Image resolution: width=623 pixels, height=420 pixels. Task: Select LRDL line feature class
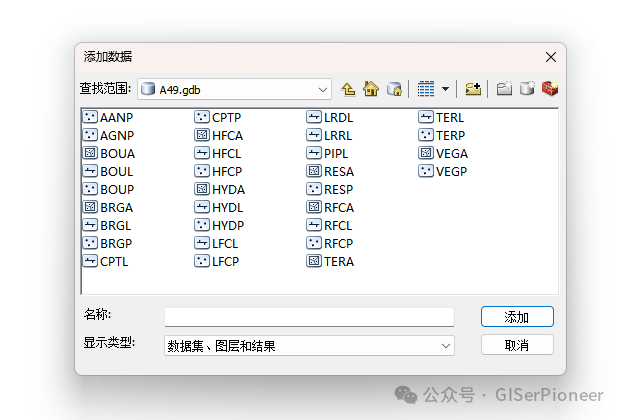coord(330,118)
